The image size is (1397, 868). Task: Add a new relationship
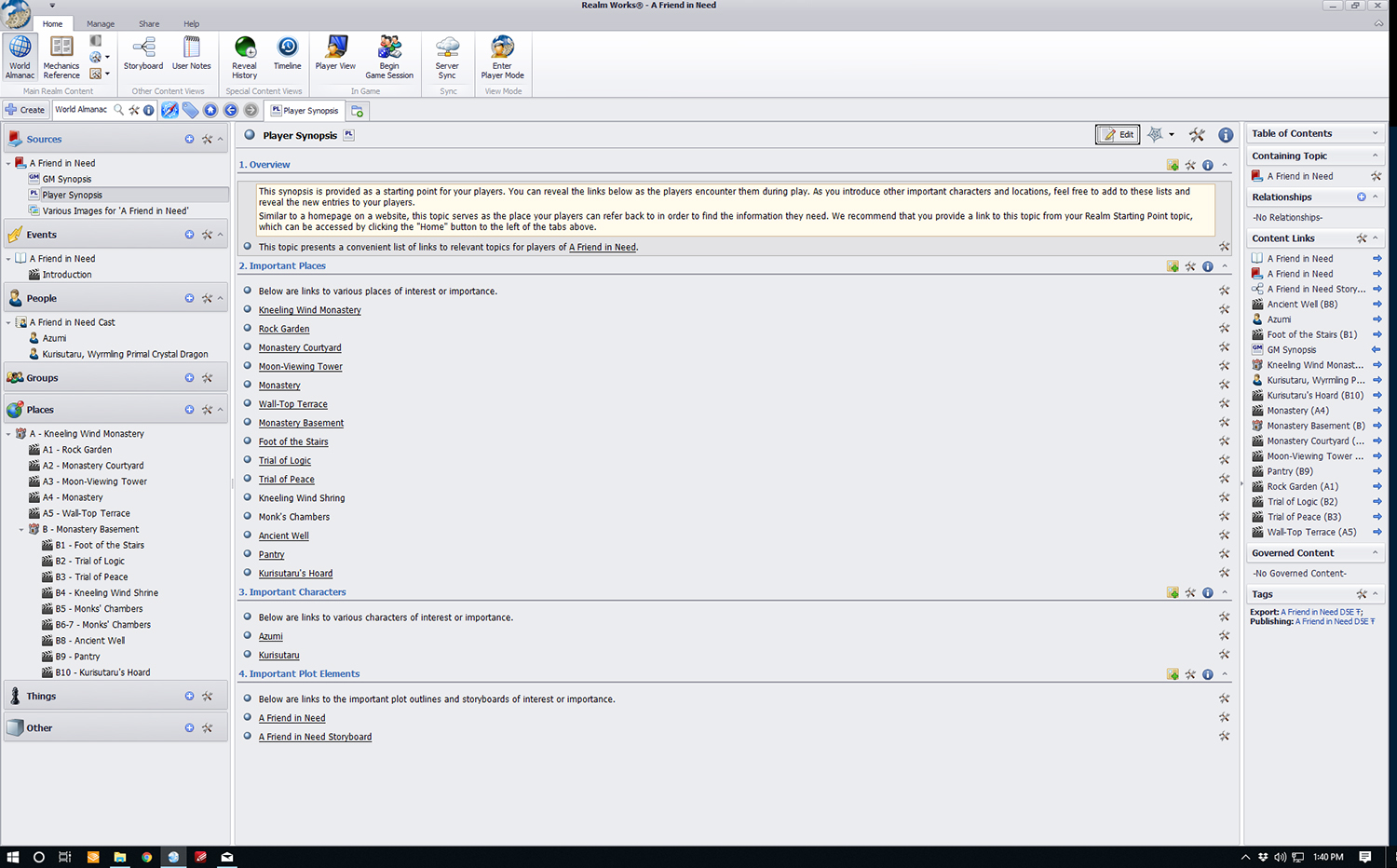[1362, 197]
